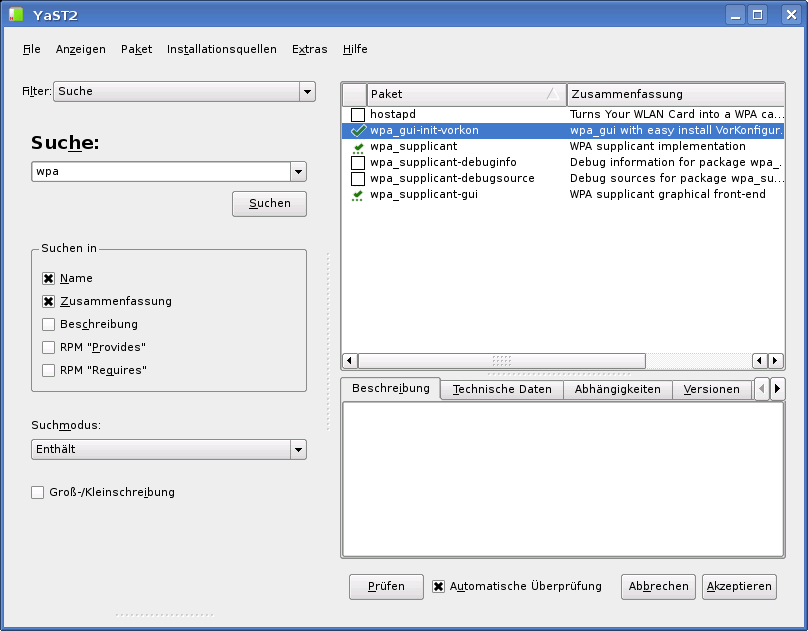Click the Suchen button
The width and height of the screenshot is (808, 631).
(x=270, y=204)
